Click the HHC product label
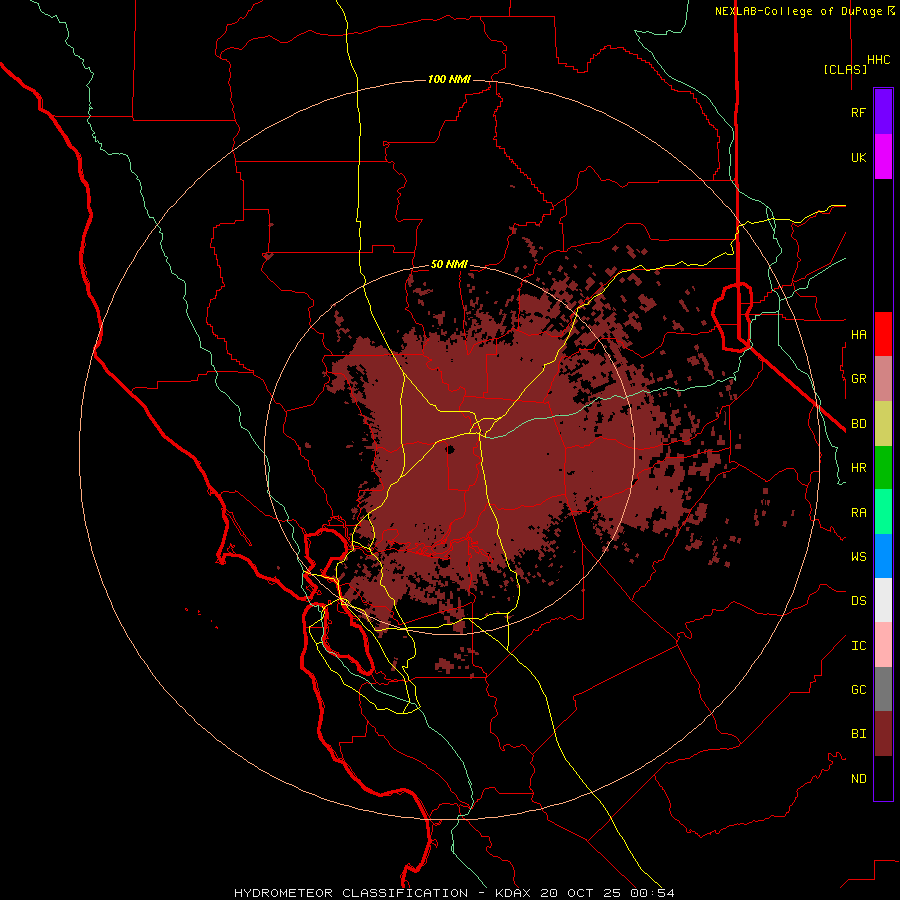The image size is (900, 900). coord(879,60)
